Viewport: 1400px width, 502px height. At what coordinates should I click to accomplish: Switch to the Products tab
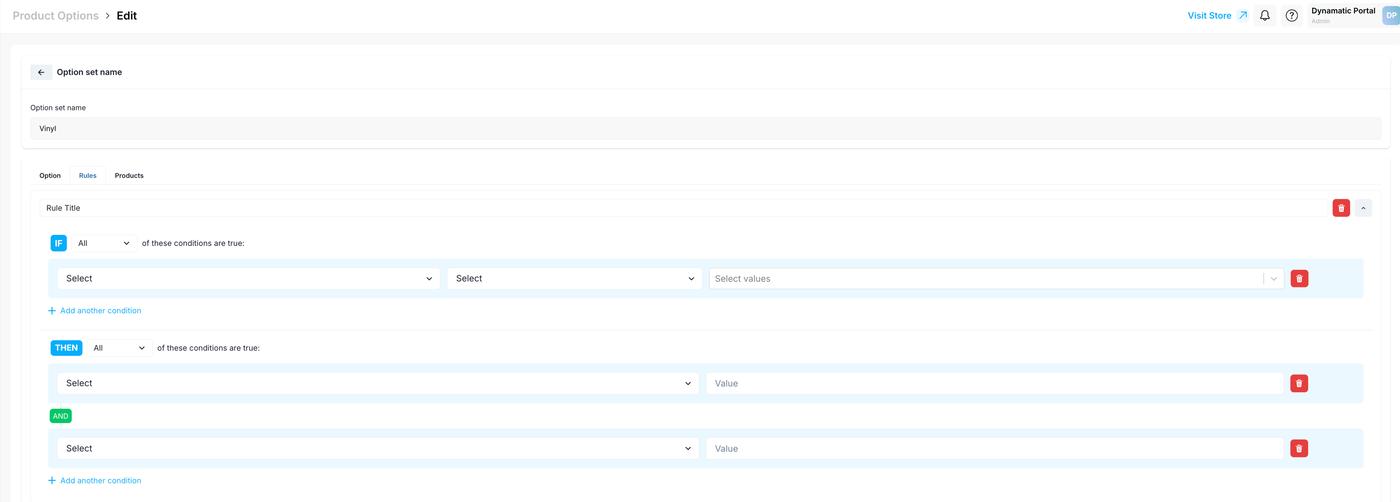tap(129, 176)
